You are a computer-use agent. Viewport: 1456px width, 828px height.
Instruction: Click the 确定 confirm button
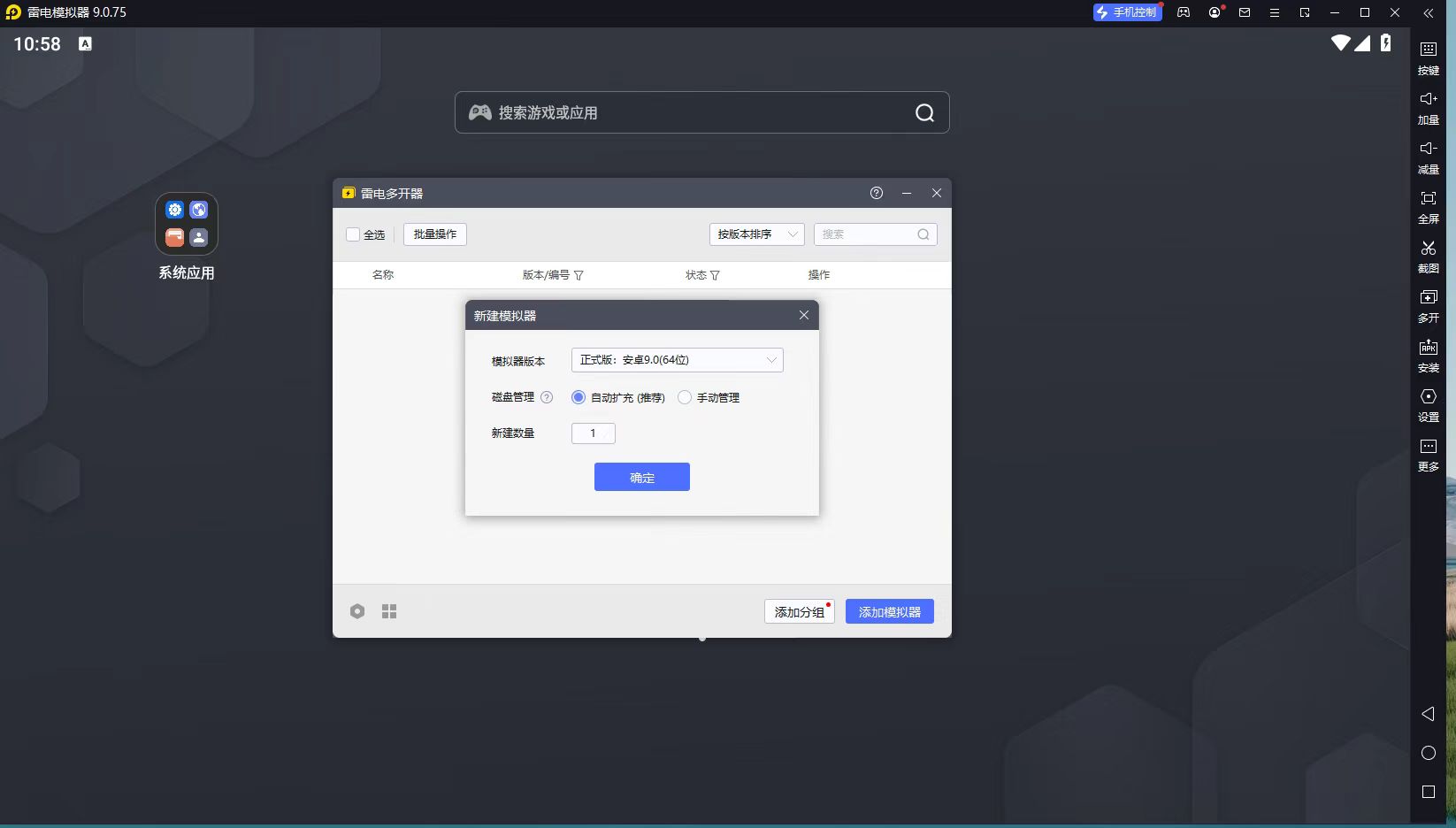click(641, 477)
